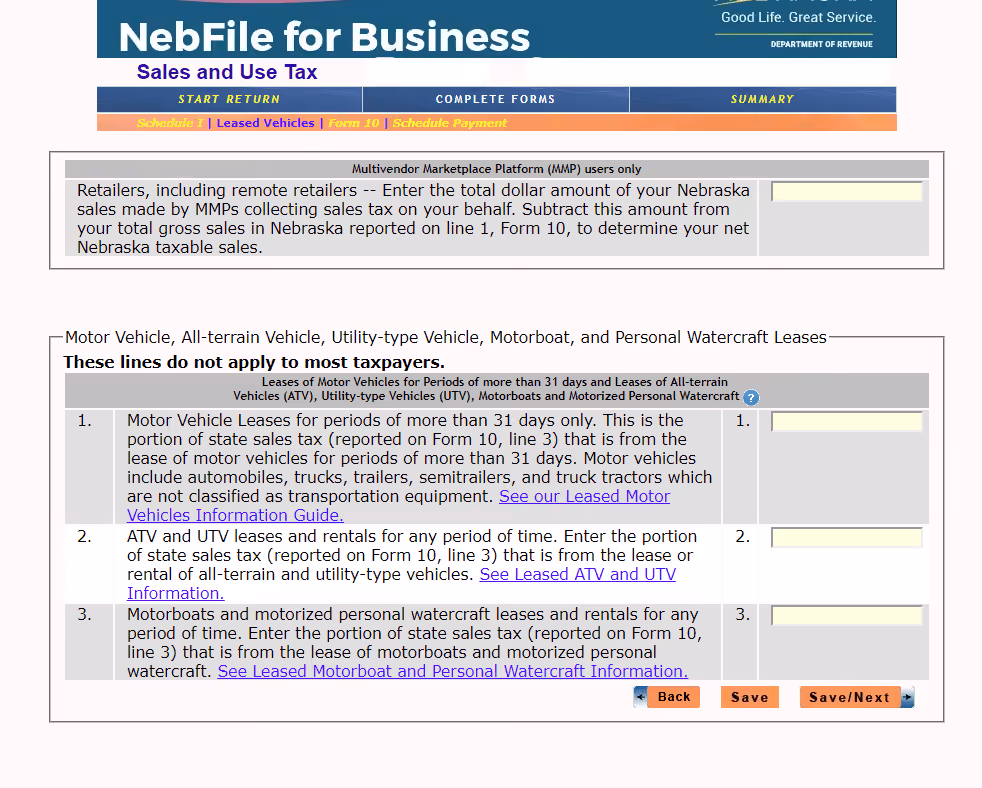982x788 pixels.
Task: Click the NebFile for Business header title
Action: (324, 37)
